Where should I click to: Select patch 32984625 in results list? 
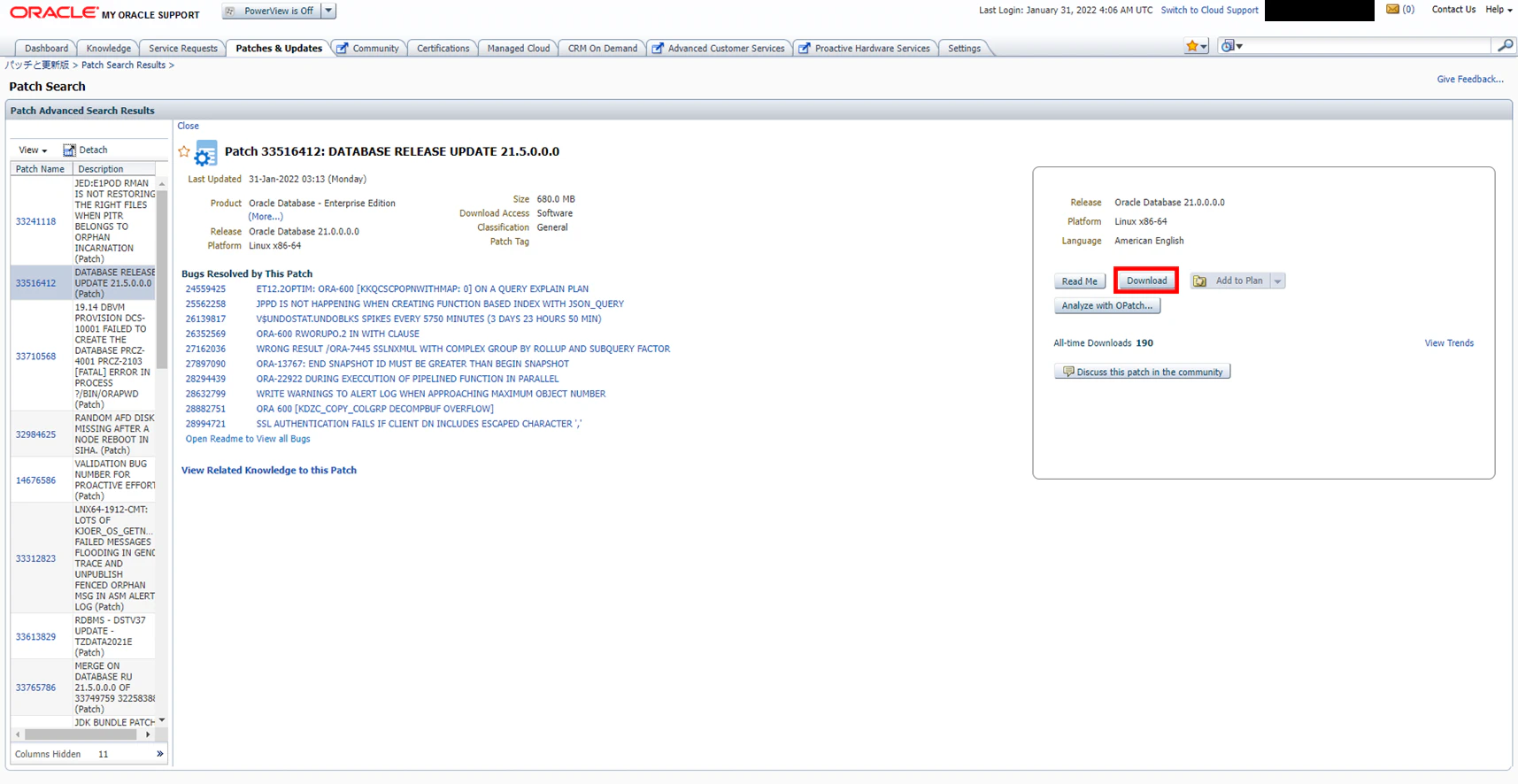click(35, 434)
